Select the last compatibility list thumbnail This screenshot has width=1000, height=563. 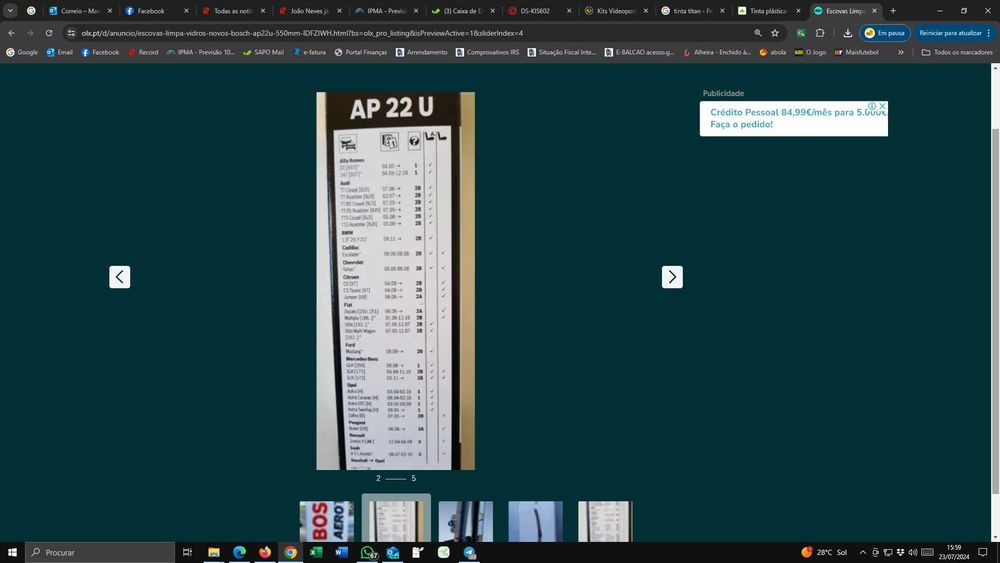pyautogui.click(x=605, y=521)
